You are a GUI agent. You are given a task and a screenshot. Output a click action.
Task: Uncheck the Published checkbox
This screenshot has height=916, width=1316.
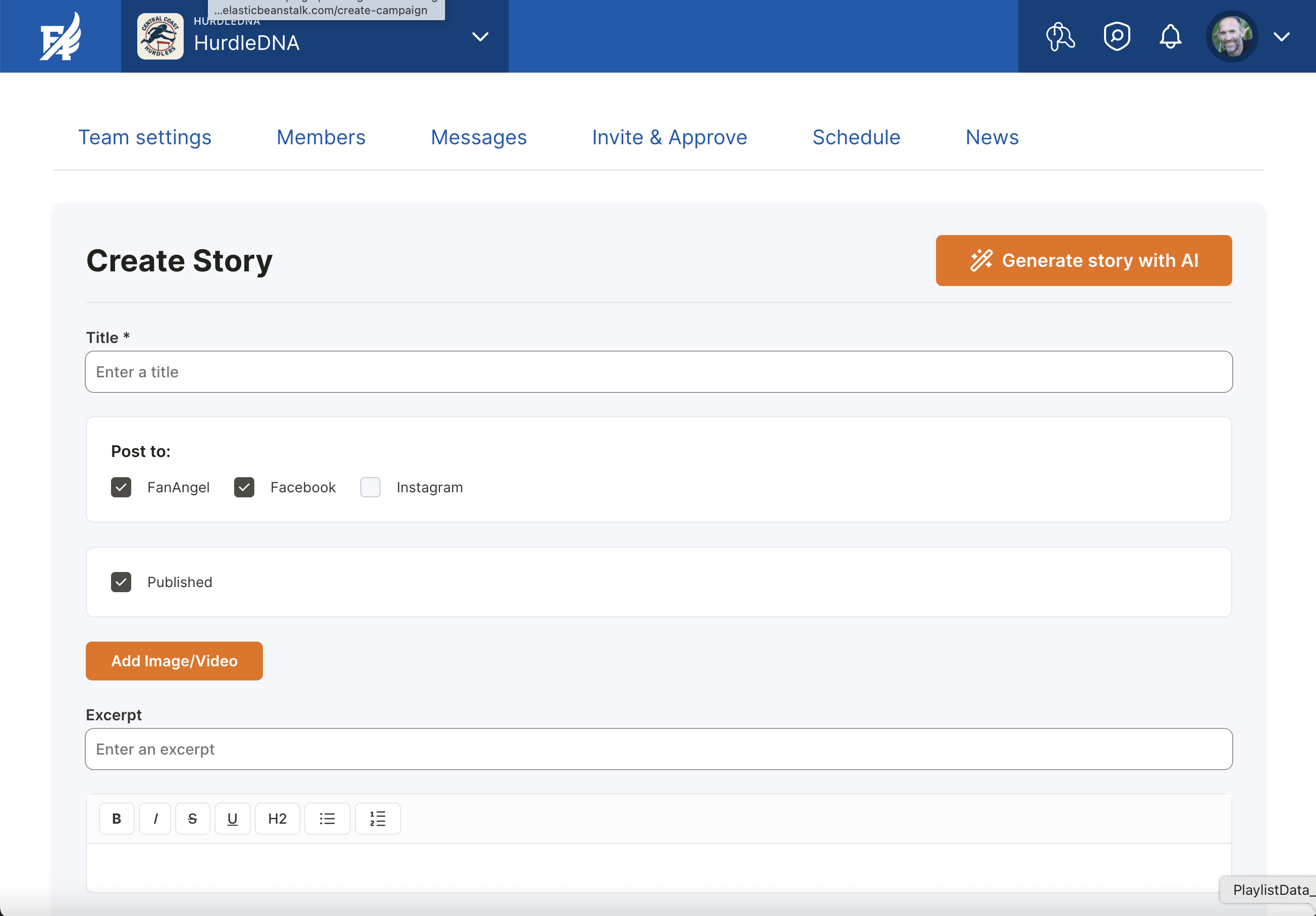(121, 582)
